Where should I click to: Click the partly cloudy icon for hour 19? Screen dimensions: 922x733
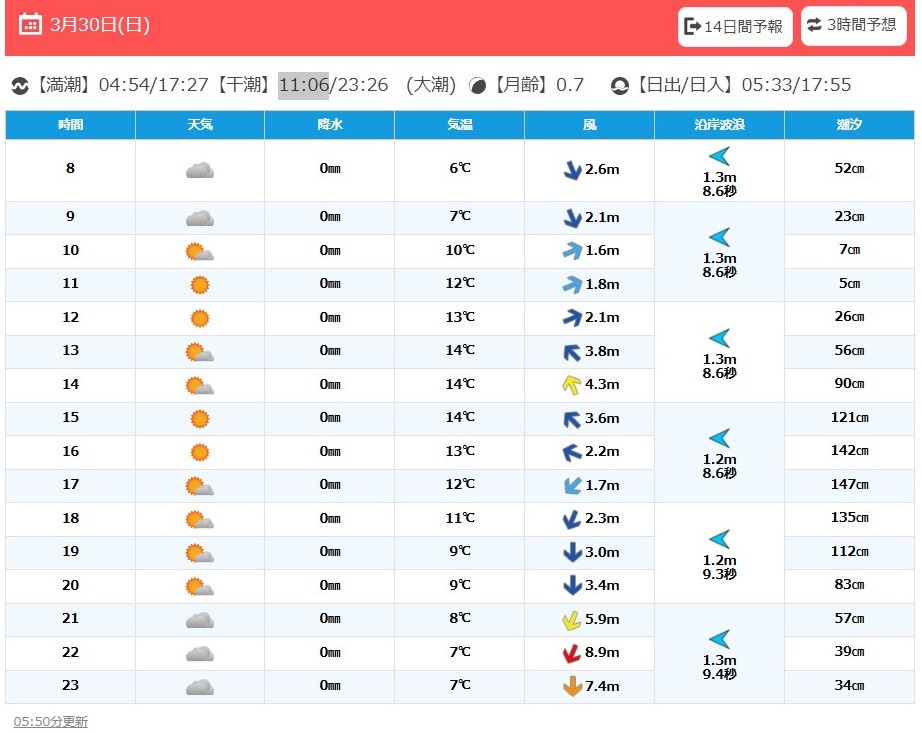[200, 553]
